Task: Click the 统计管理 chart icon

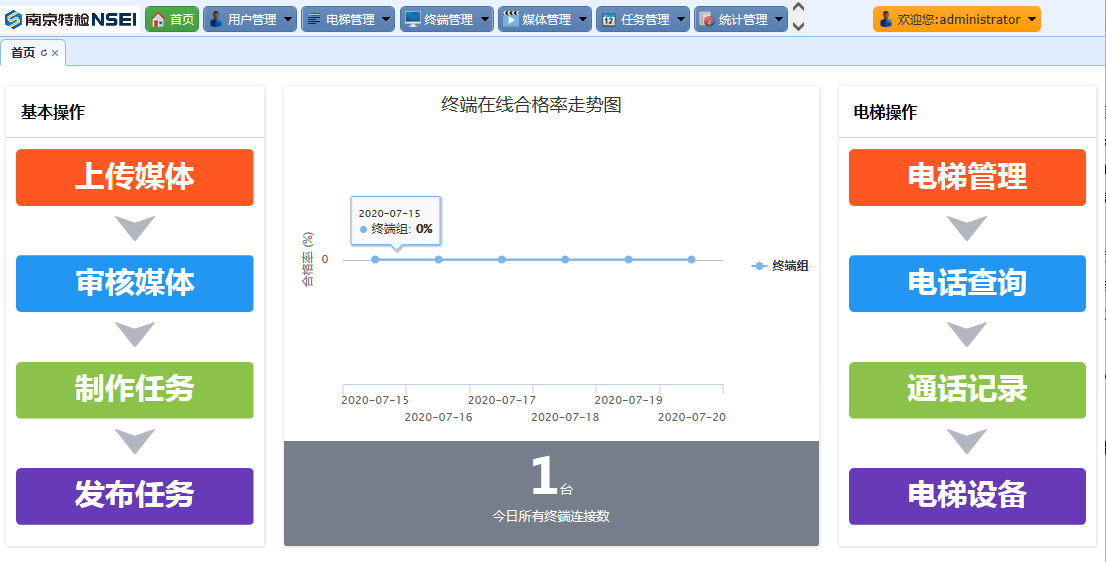Action: point(707,19)
